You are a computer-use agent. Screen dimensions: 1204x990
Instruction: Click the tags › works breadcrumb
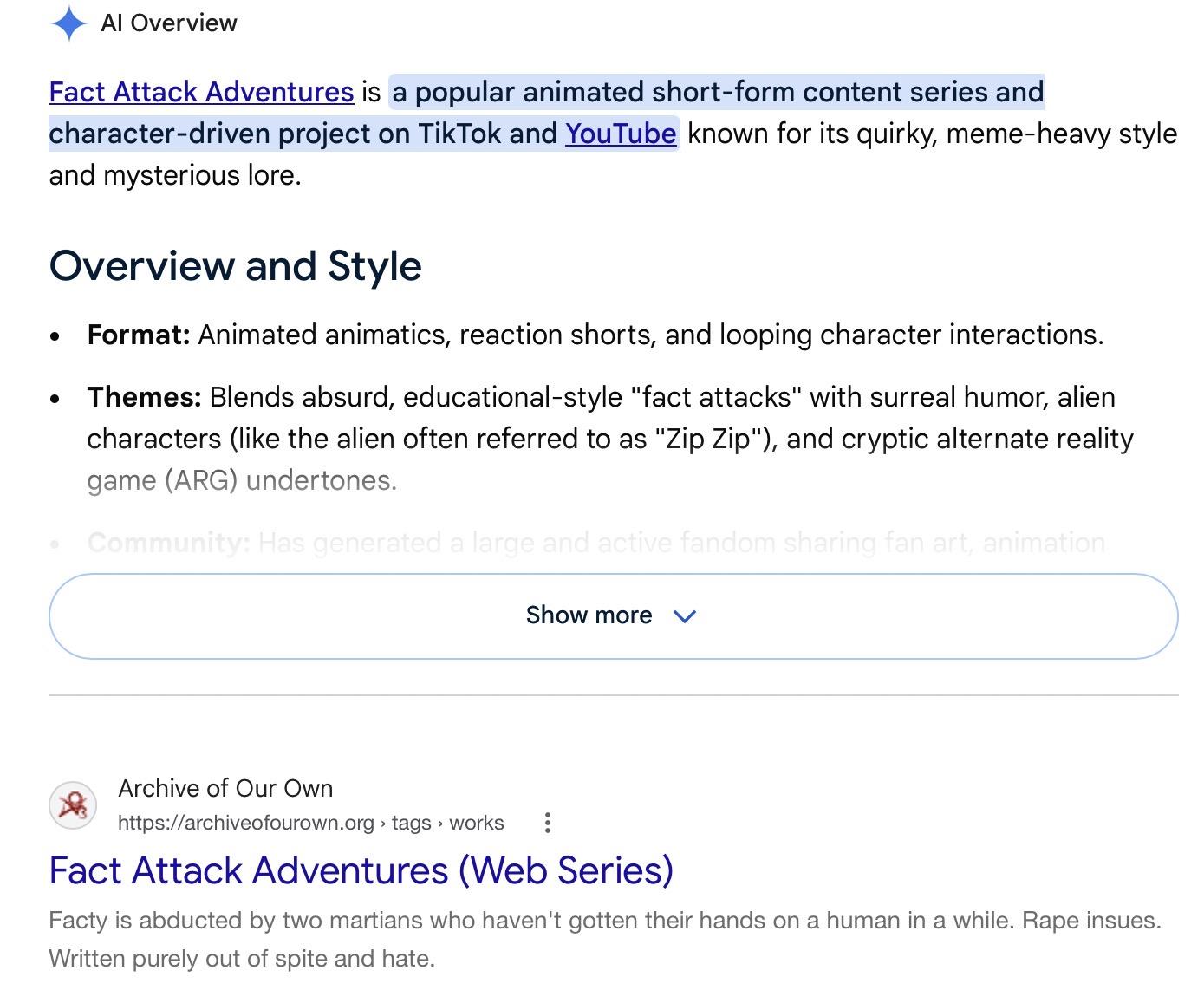[447, 823]
